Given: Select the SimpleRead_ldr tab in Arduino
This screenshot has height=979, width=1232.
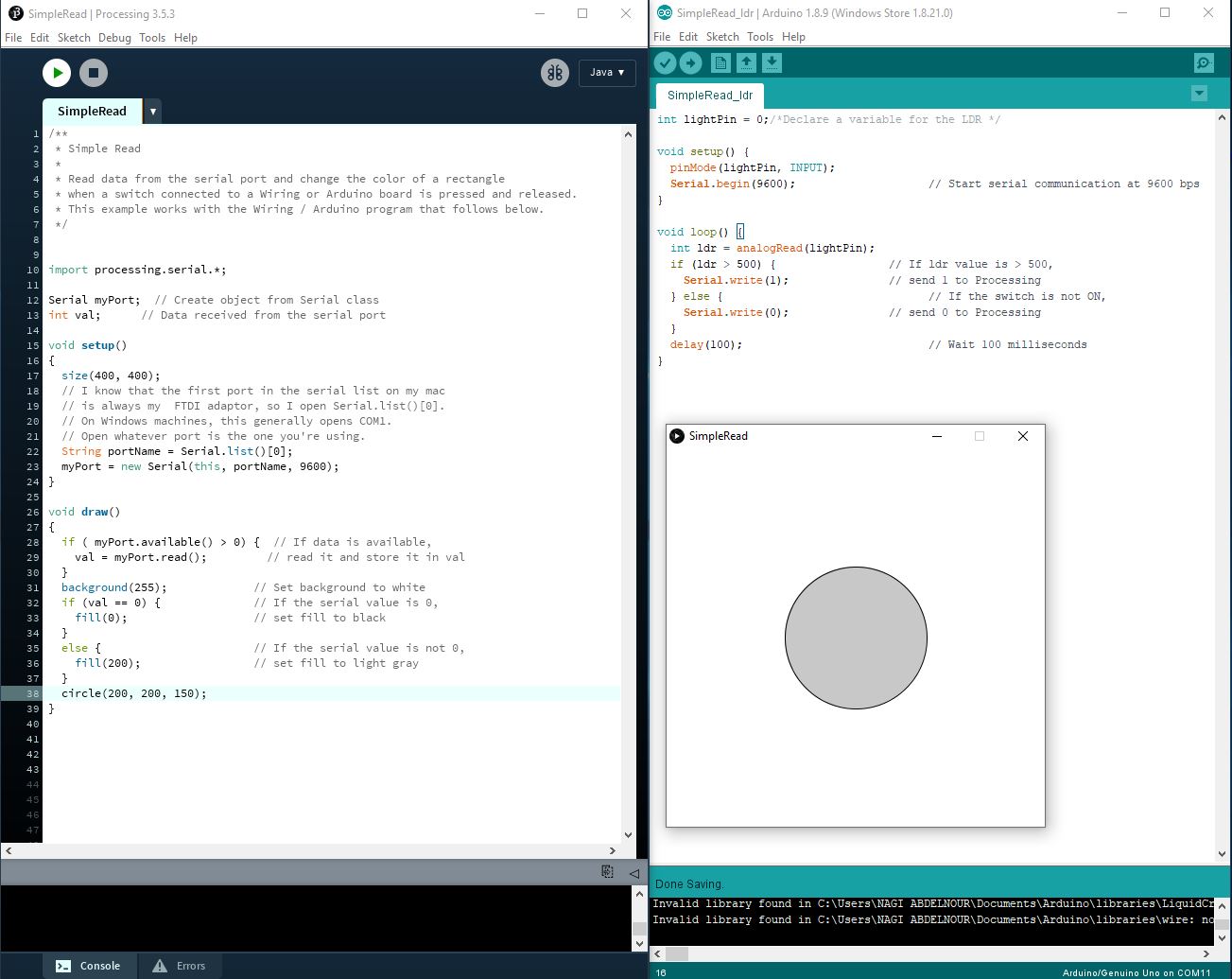Looking at the screenshot, I should [710, 96].
